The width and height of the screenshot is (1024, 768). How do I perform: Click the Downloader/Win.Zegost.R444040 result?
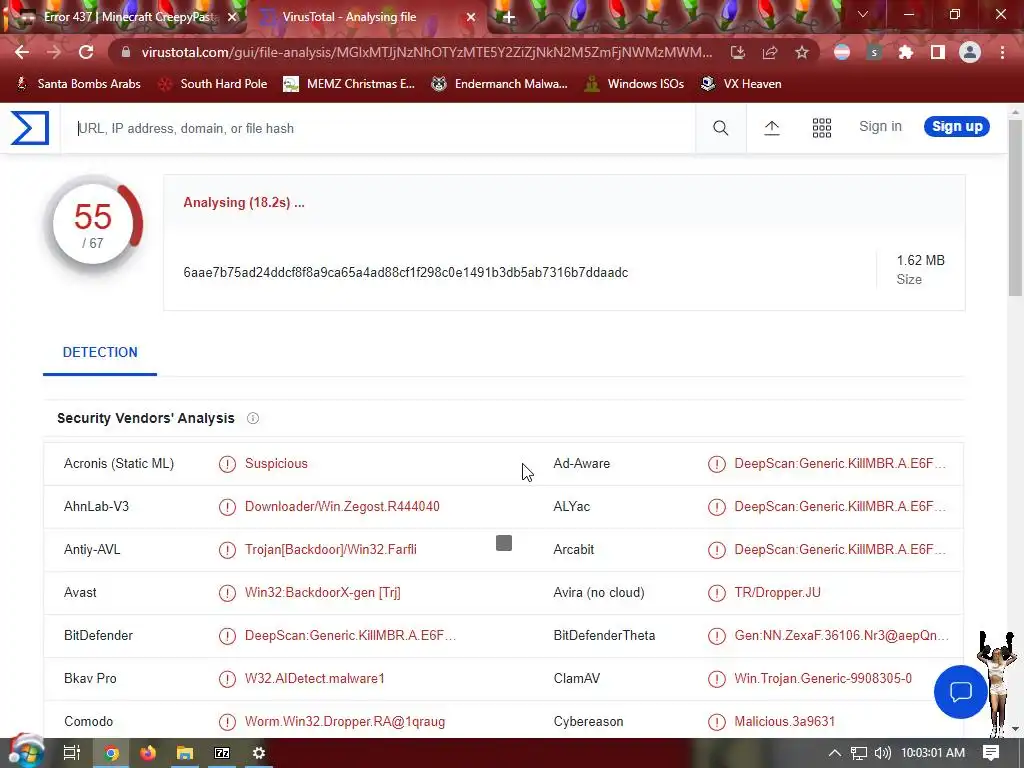tap(342, 507)
